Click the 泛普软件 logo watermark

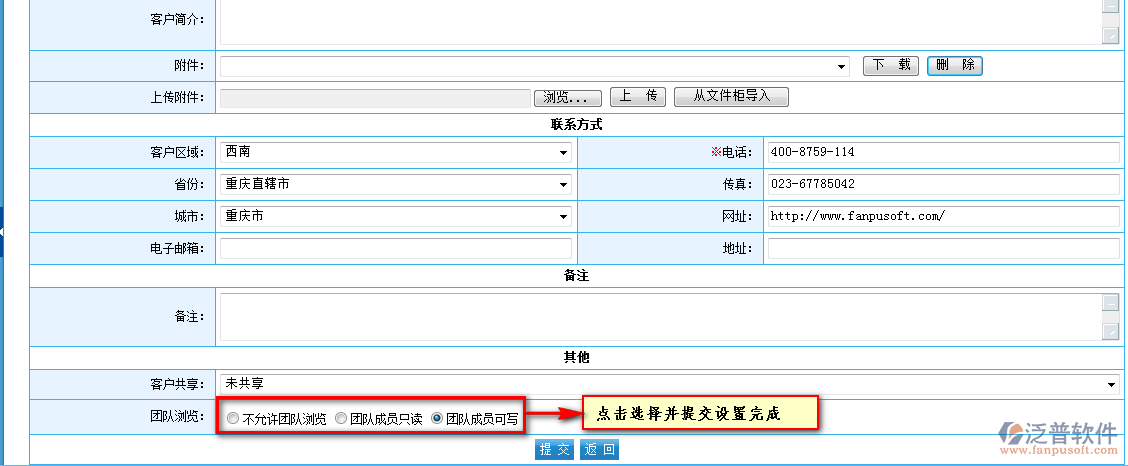[1060, 437]
